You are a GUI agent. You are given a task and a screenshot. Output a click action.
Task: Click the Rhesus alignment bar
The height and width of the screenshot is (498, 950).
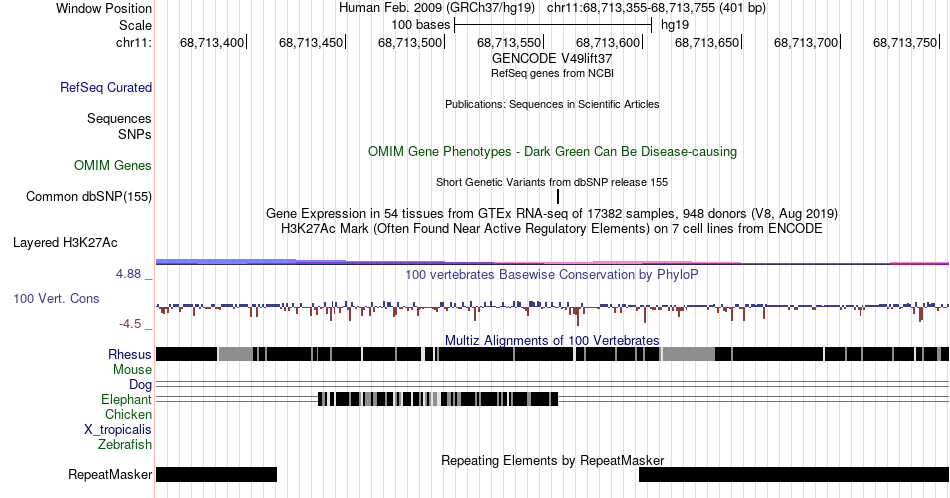tap(552, 354)
